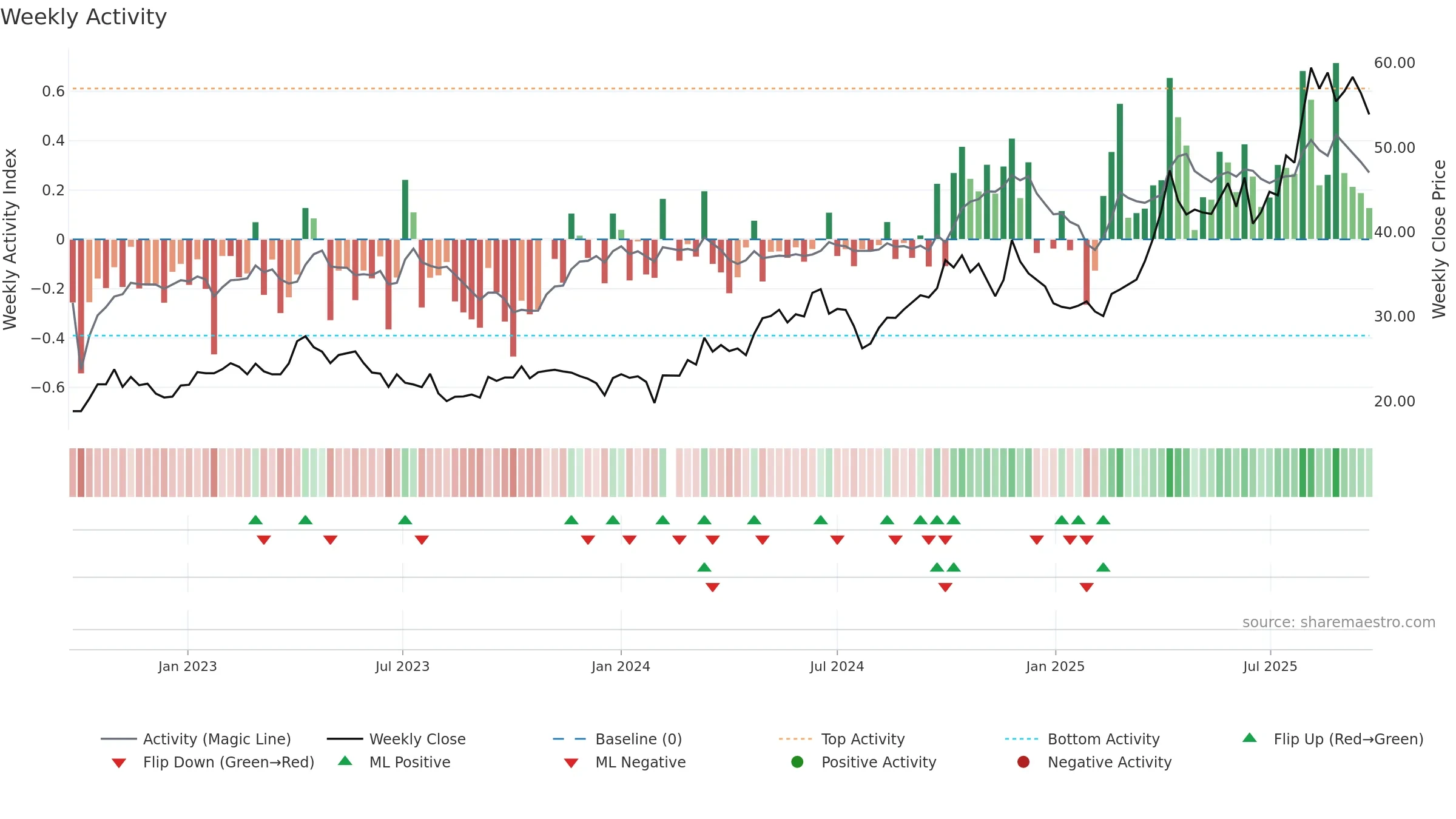Toggle ML Positive legend entry
This screenshot has height=819, width=1456.
[x=394, y=762]
